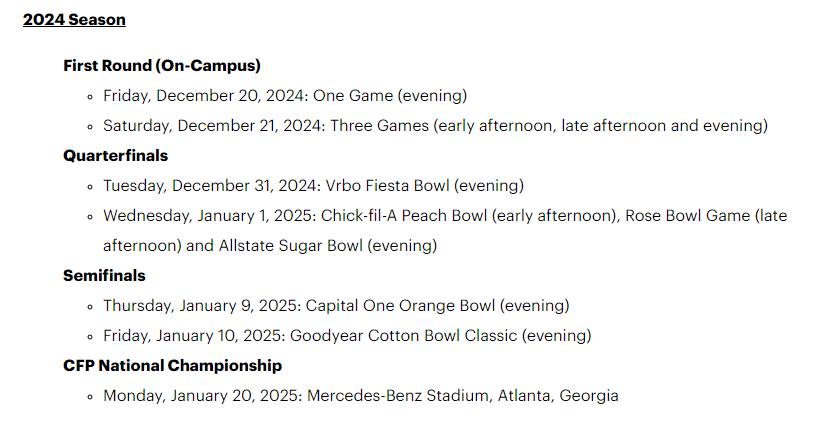The height and width of the screenshot is (432, 830).
Task: Click the underlined "2024 Season" heading
Action: 74,19
